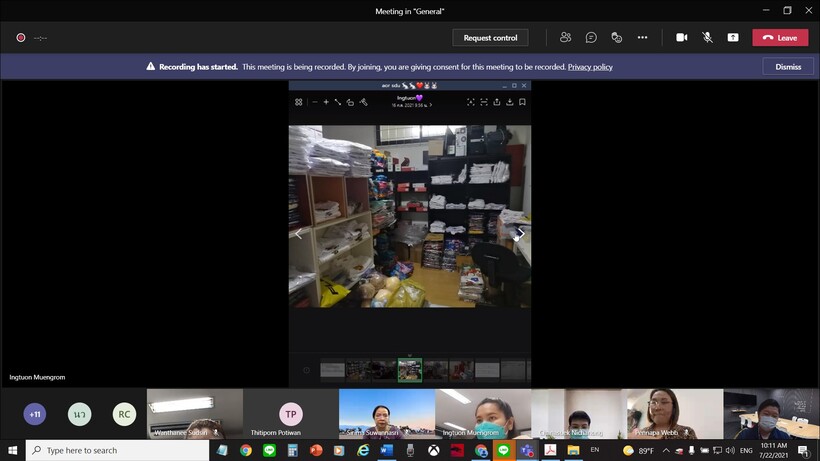Open the More actions ellipsis menu
Image resolution: width=820 pixels, height=461 pixels.
[x=642, y=37]
